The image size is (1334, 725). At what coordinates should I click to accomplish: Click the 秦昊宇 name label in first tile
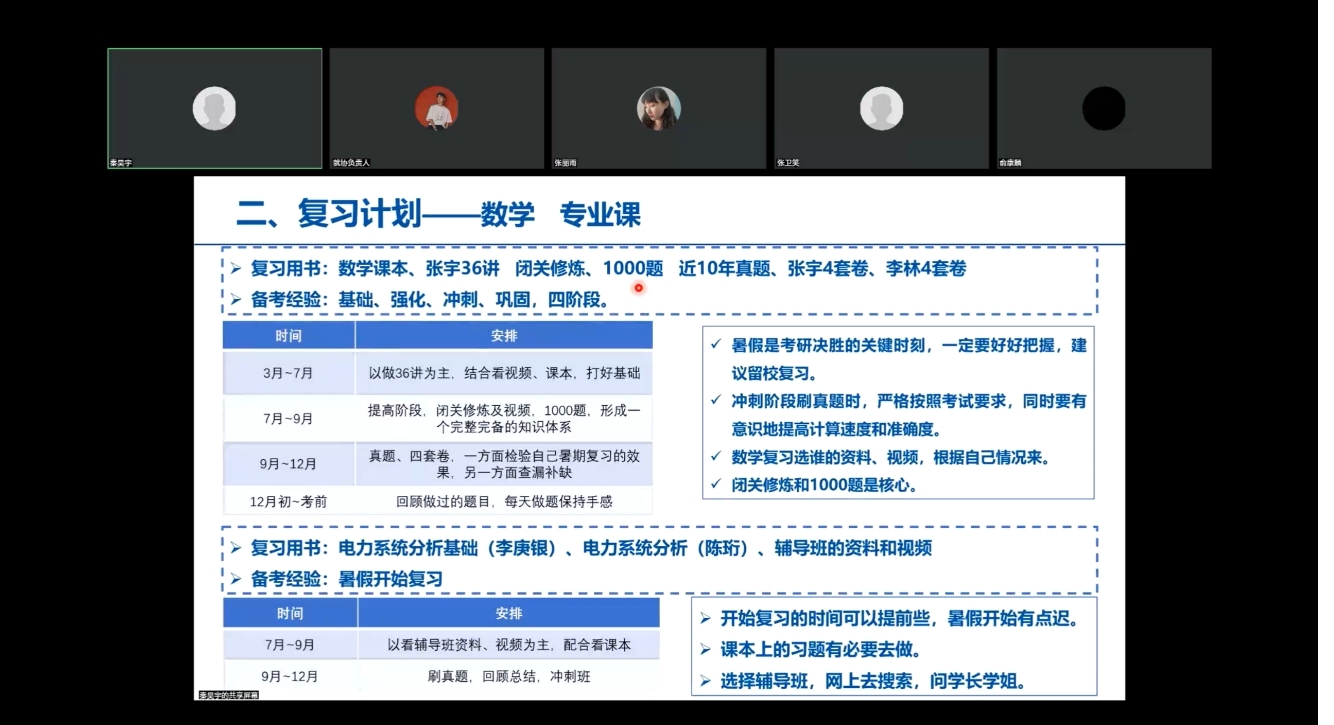tap(121, 162)
